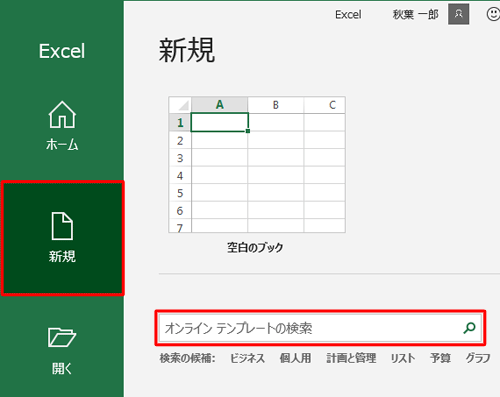500x397 pixels.
Task: Open the 開く (Open) folder page
Action: pyautogui.click(x=62, y=351)
